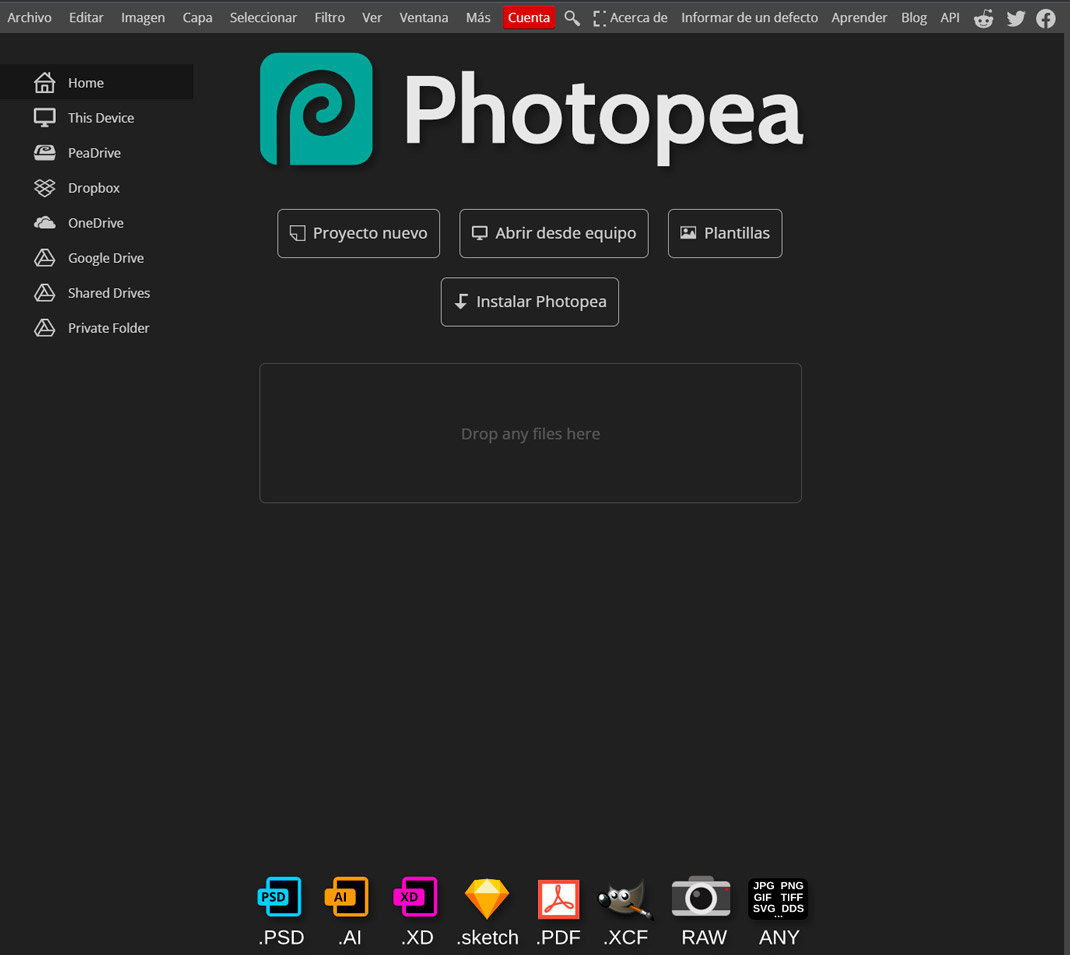Open the Blog link
Viewport: 1070px width, 955px height.
tap(914, 18)
